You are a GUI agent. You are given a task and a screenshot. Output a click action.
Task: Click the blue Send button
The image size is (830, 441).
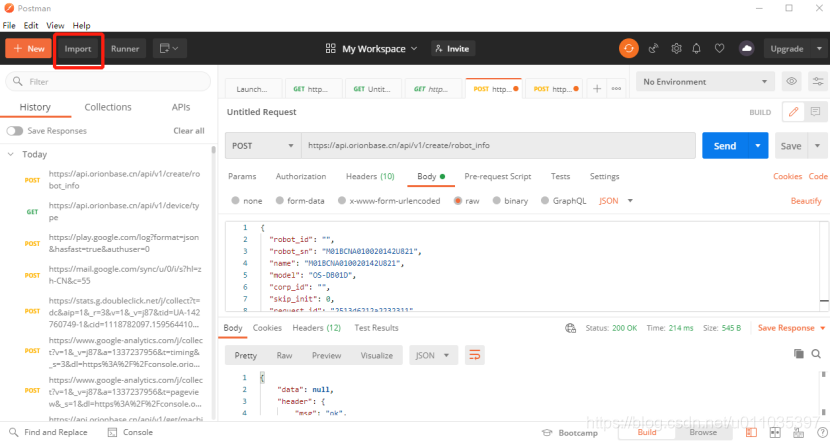click(725, 146)
